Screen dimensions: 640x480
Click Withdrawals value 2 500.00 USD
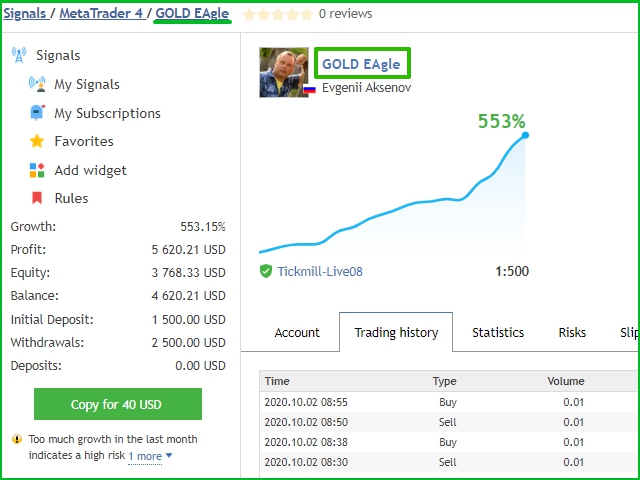pyautogui.click(x=189, y=342)
